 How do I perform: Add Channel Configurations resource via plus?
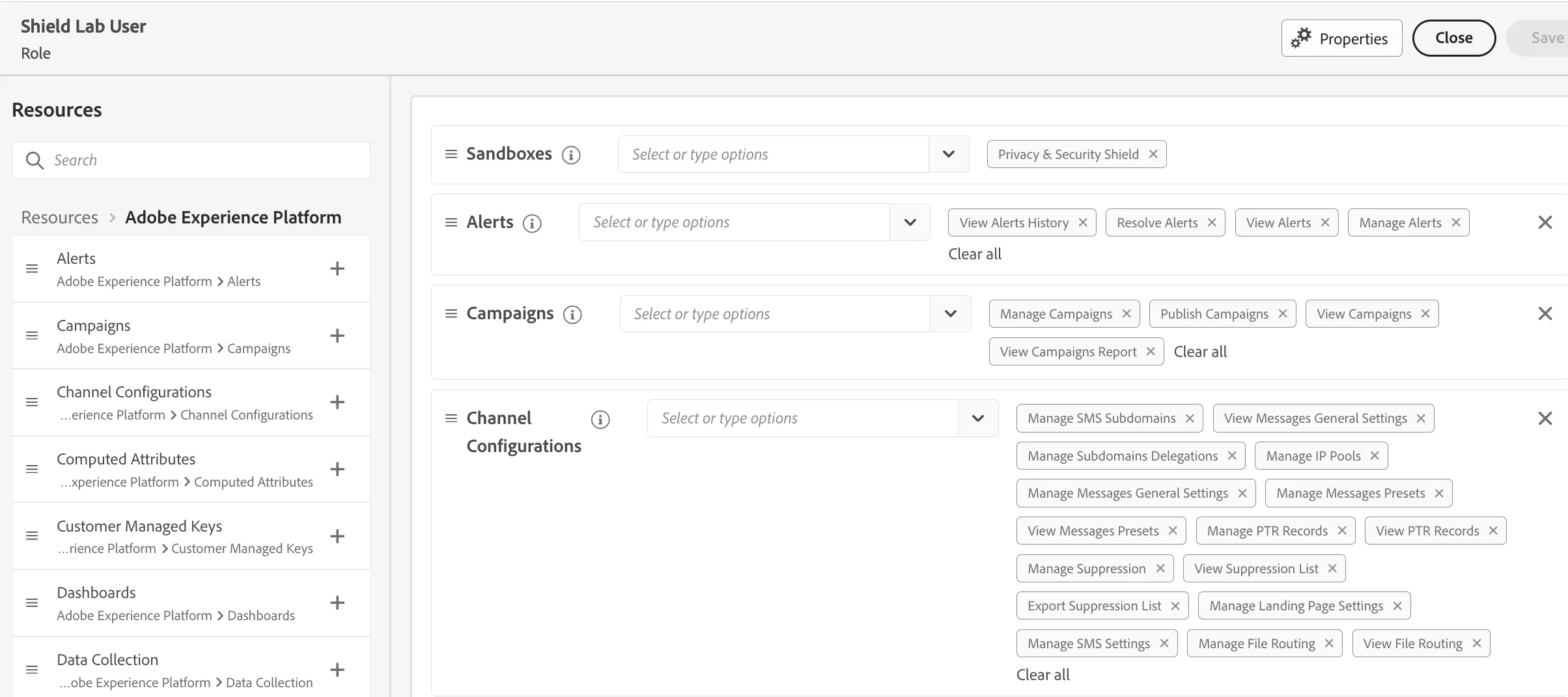click(337, 403)
